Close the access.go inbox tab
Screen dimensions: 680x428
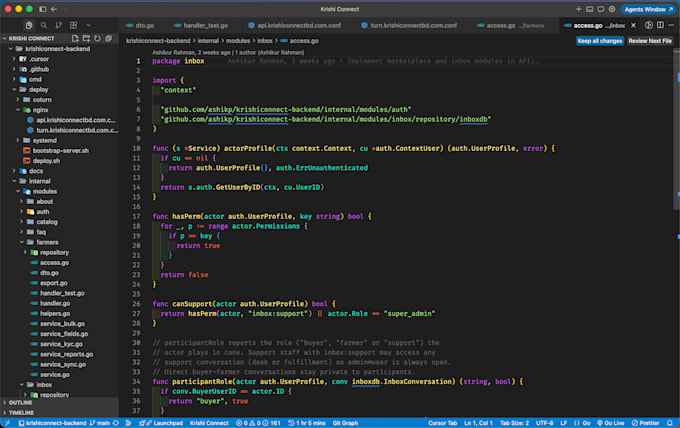click(633, 26)
